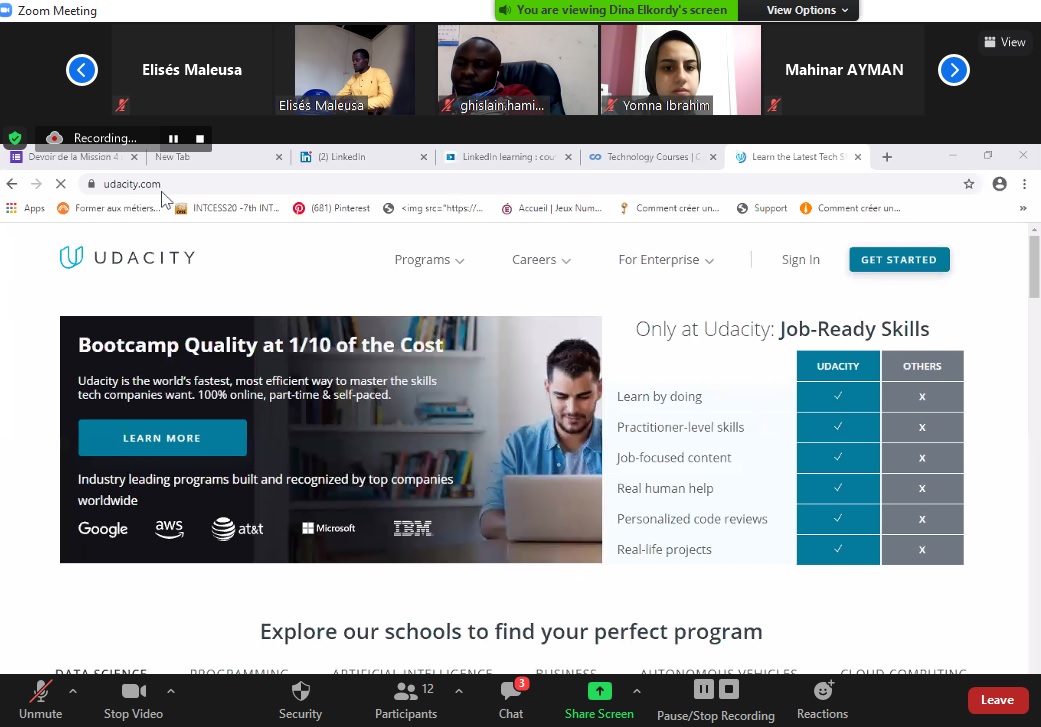Click the green encryption shield icon

(x=14, y=138)
